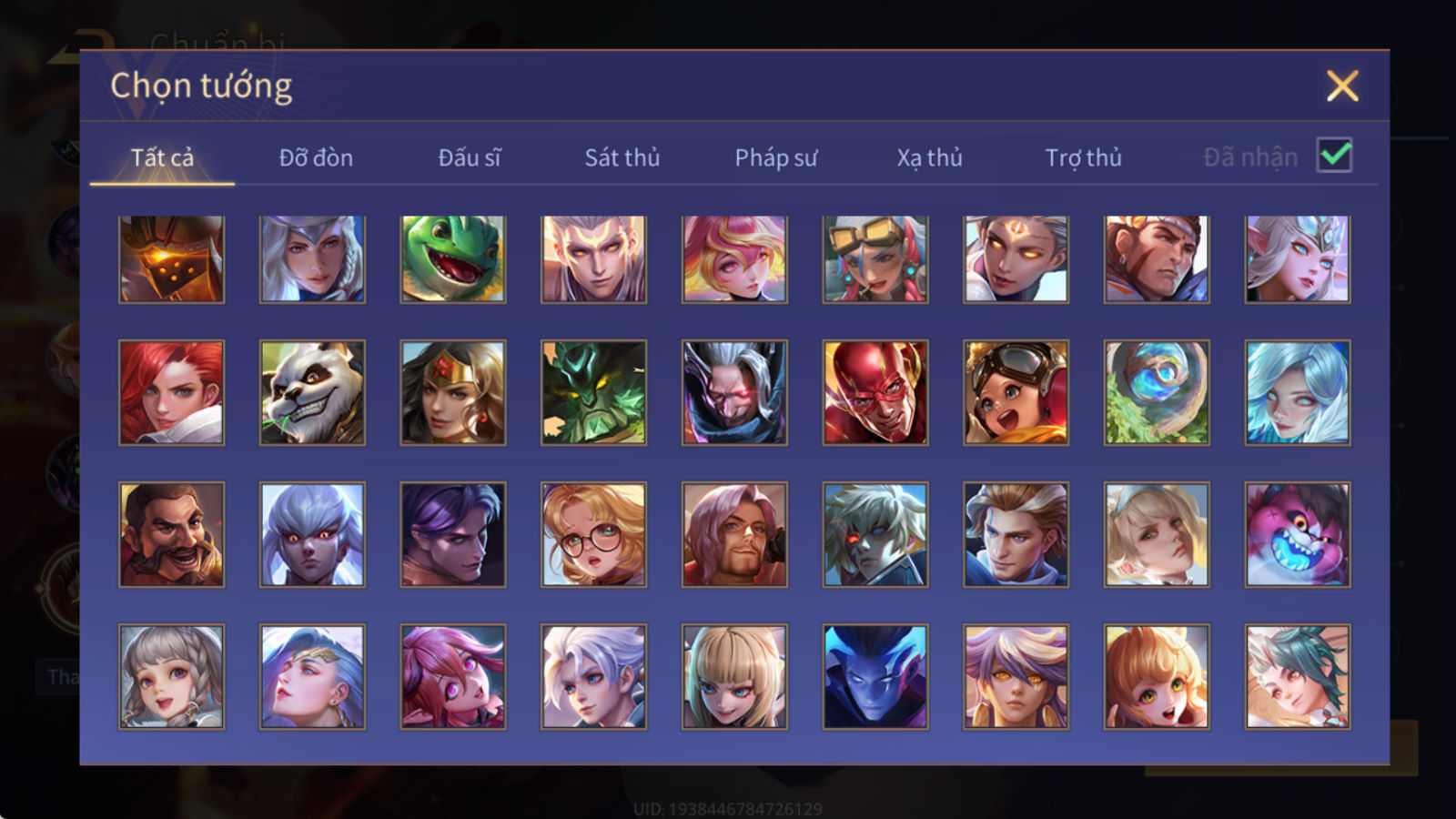Select the green chameleon hero portrait
The width and height of the screenshot is (1456, 819).
pos(453,259)
